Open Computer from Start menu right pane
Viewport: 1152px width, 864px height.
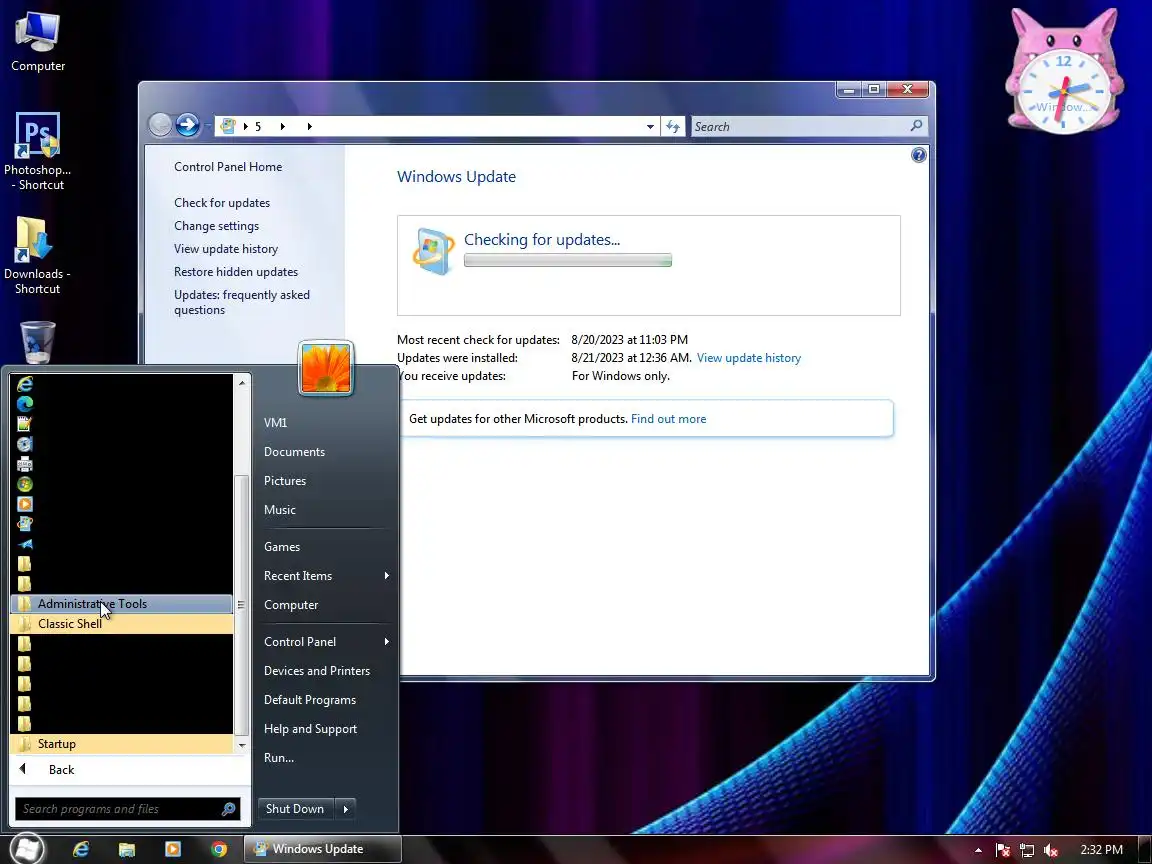291,605
